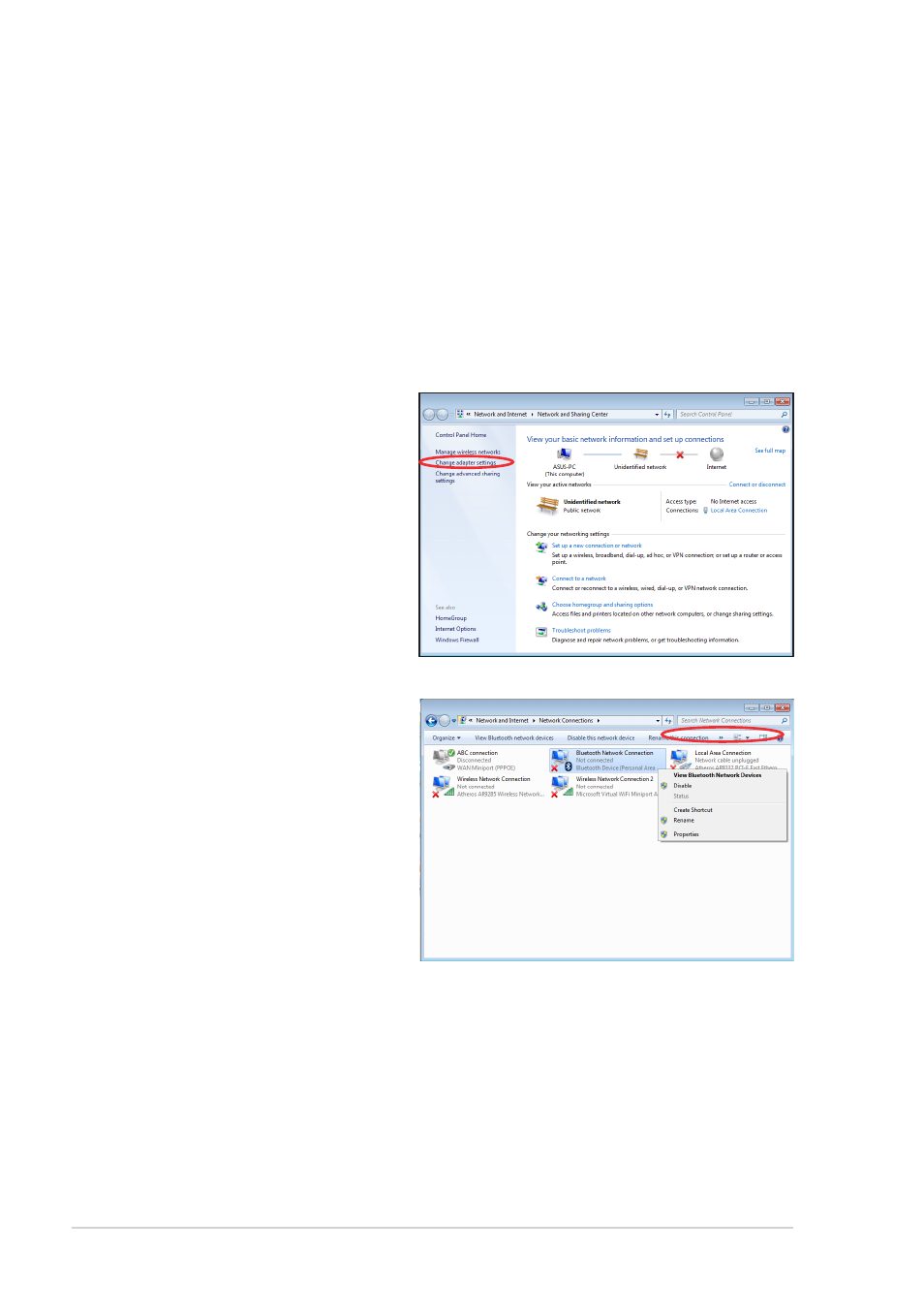Select the Local Area Connection adapter icon
Screen dimensions: 924x1314
(681, 759)
